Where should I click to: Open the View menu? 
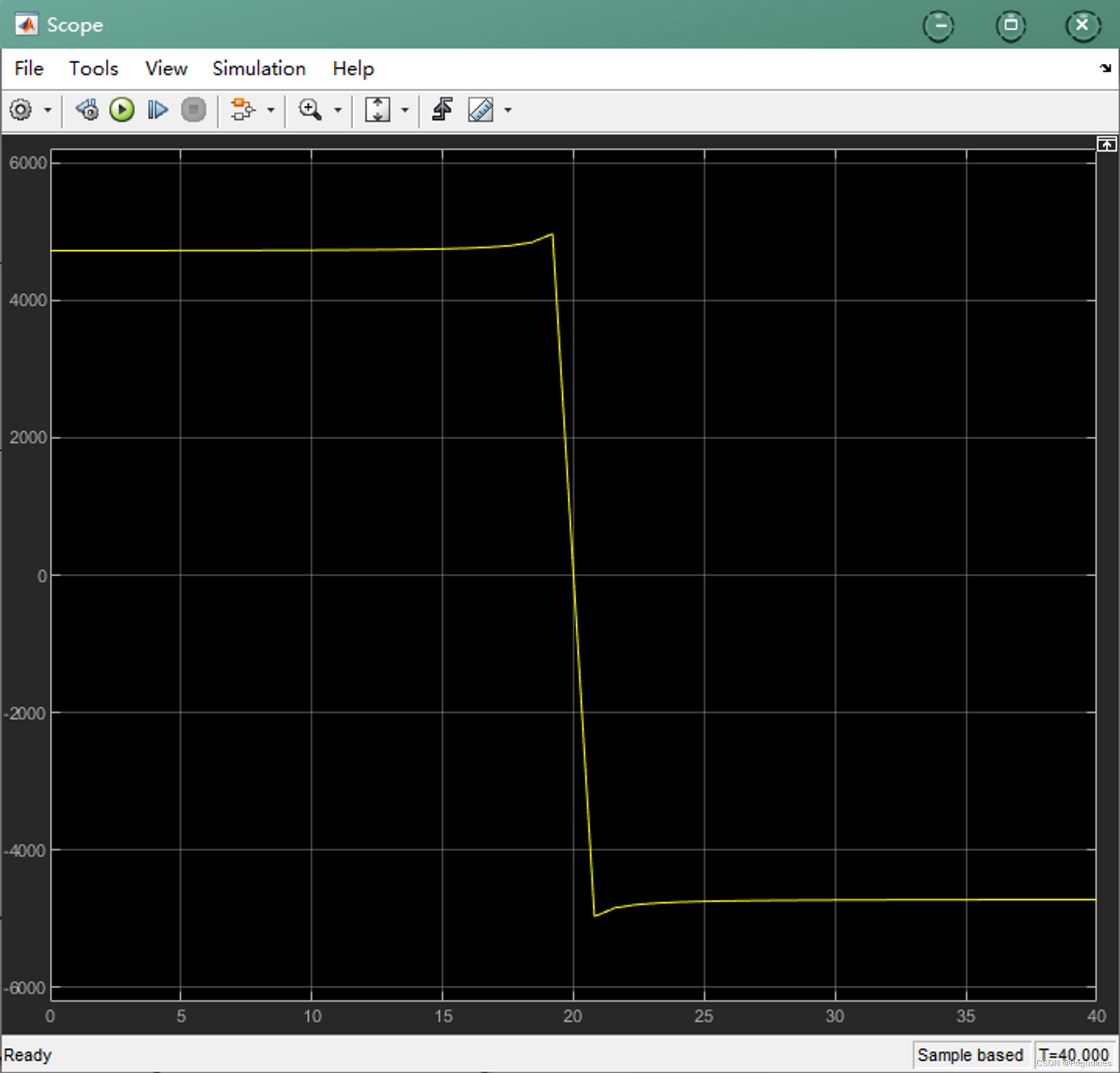[166, 68]
